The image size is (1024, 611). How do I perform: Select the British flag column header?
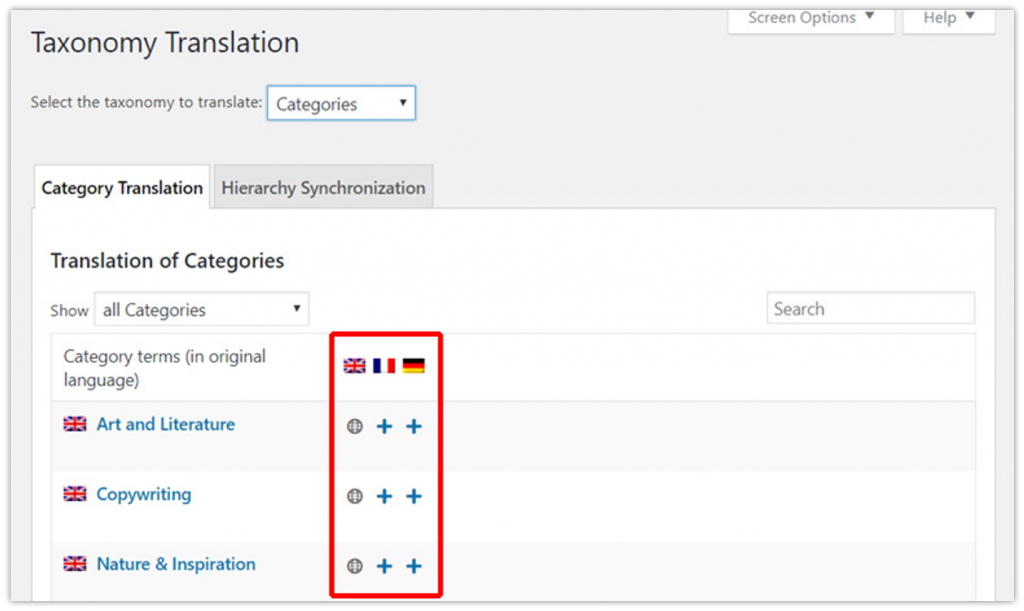point(353,365)
